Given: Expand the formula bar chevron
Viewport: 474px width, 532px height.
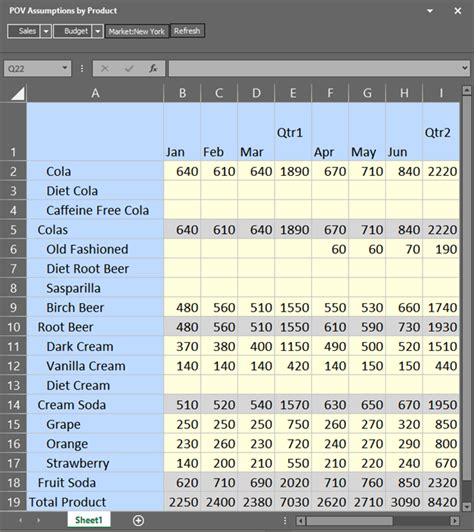Looking at the screenshot, I should [465, 68].
